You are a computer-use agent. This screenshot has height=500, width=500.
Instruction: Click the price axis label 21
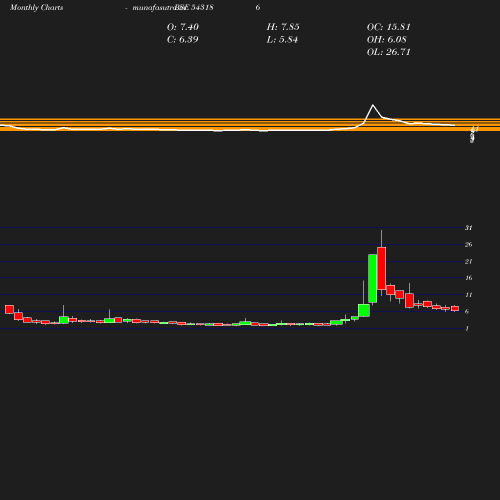pyautogui.click(x=469, y=262)
